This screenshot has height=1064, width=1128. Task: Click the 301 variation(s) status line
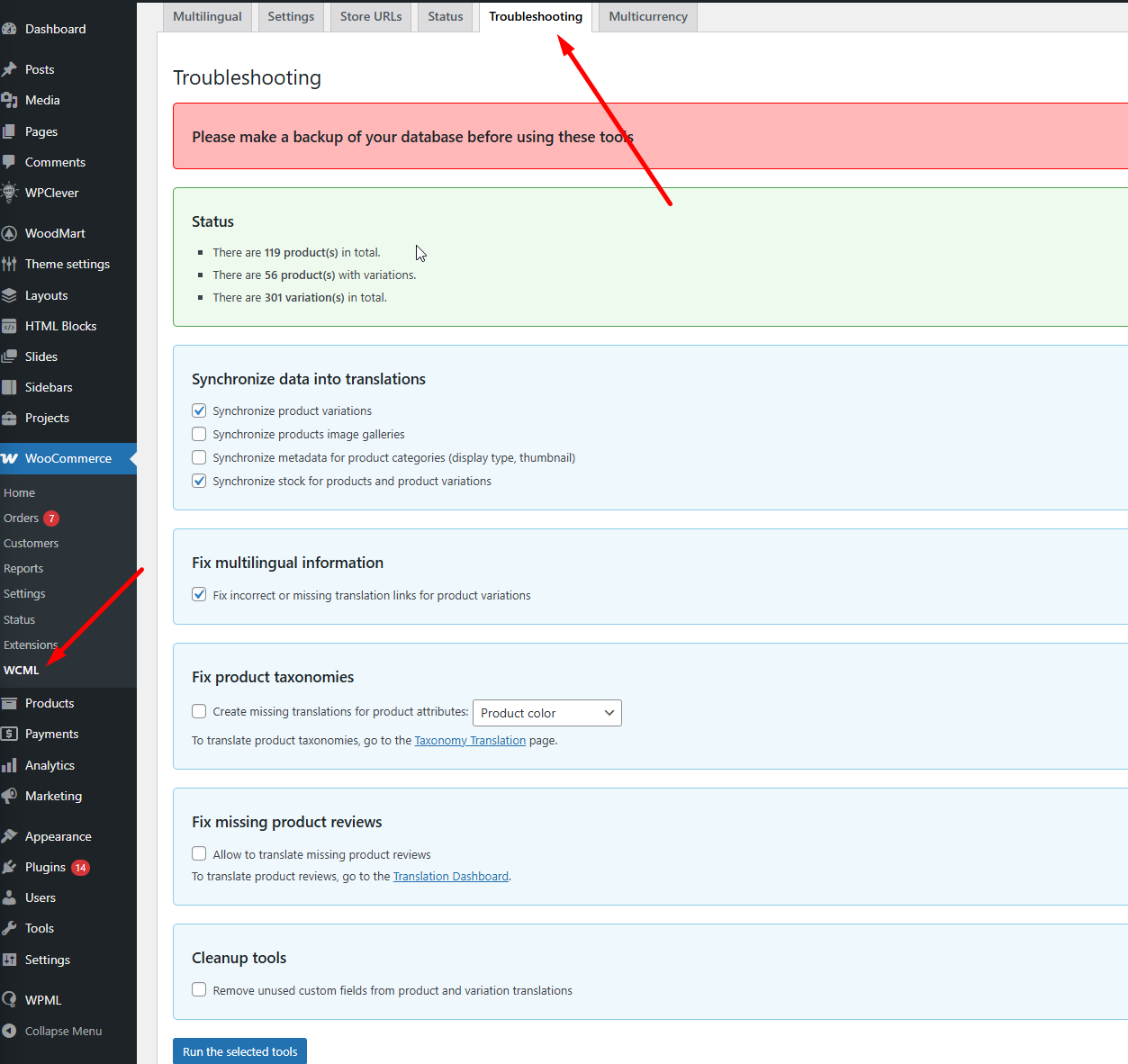point(300,297)
